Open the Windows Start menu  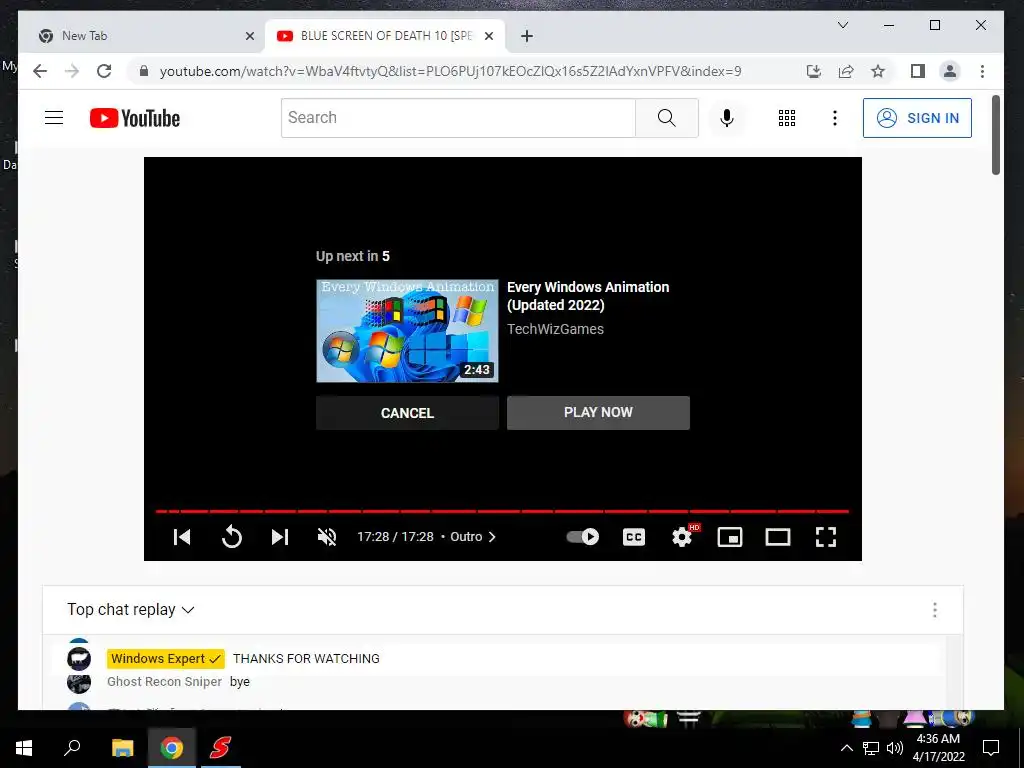pos(24,748)
